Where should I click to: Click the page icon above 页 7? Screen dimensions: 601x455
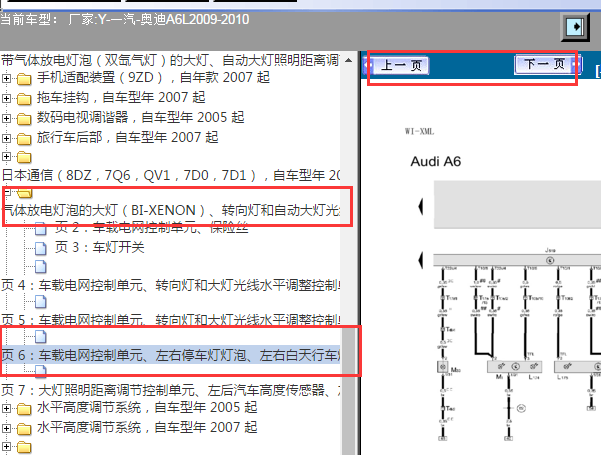[x=41, y=370]
